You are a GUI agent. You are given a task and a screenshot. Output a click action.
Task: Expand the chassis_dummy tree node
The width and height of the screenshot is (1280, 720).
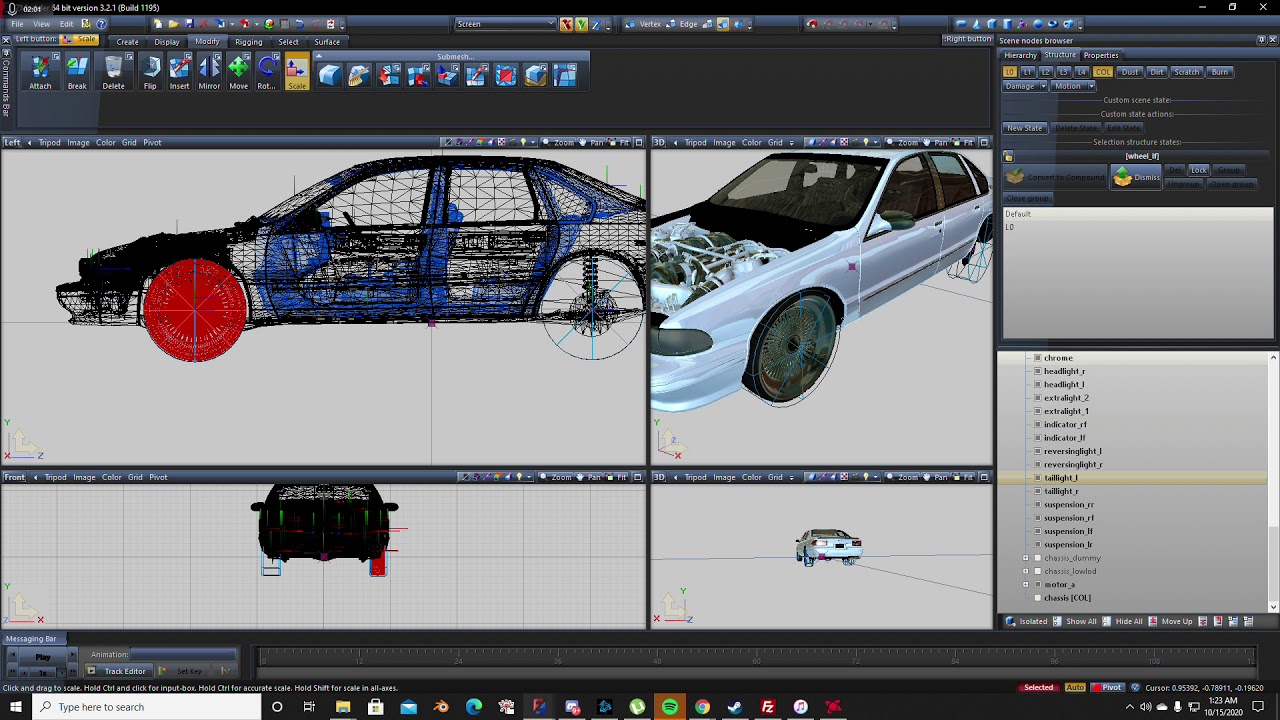tap(1025, 558)
